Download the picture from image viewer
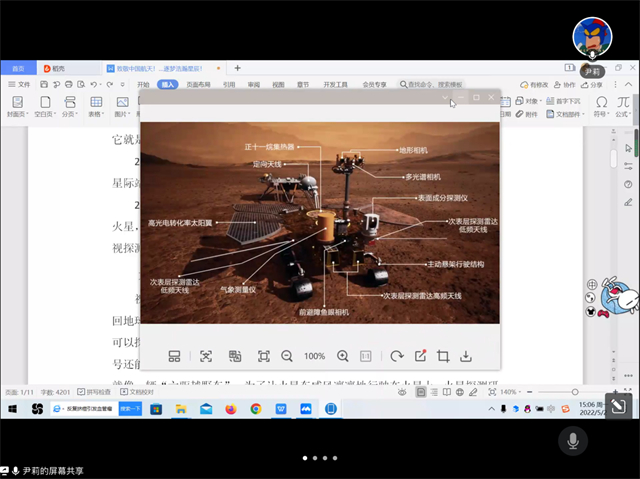 pyautogui.click(x=466, y=356)
